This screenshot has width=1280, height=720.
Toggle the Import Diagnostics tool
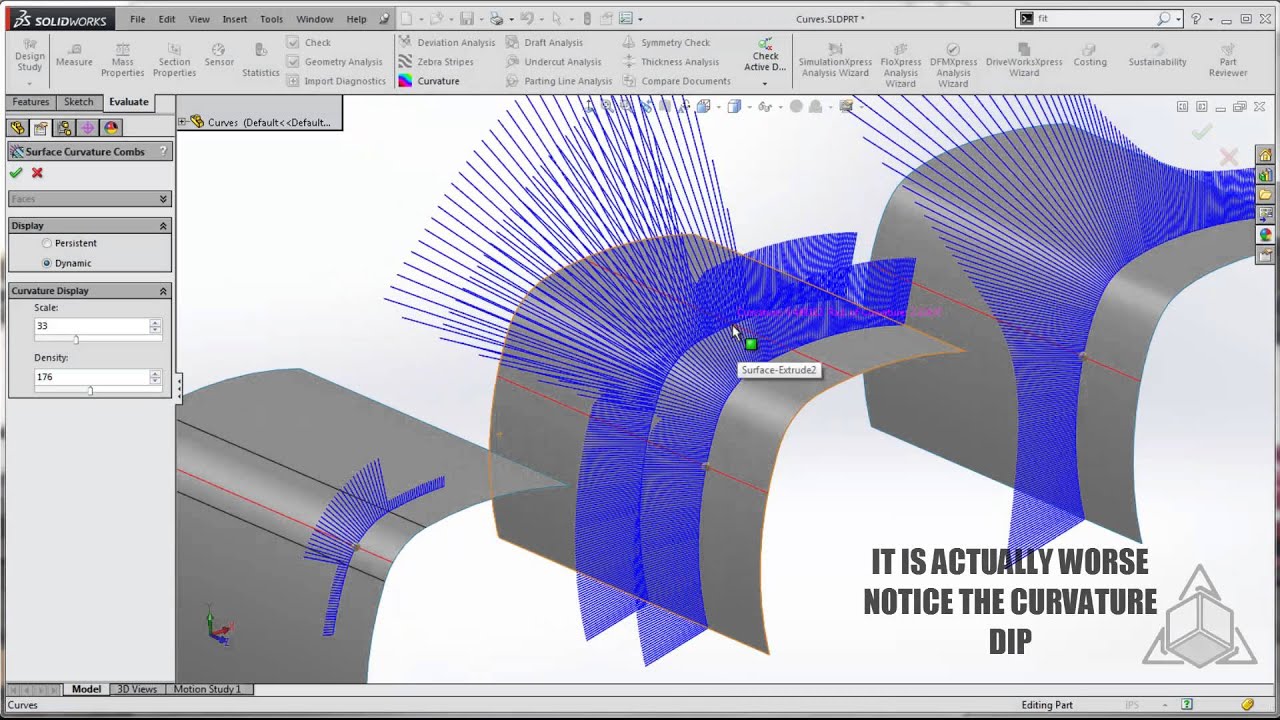[335, 81]
